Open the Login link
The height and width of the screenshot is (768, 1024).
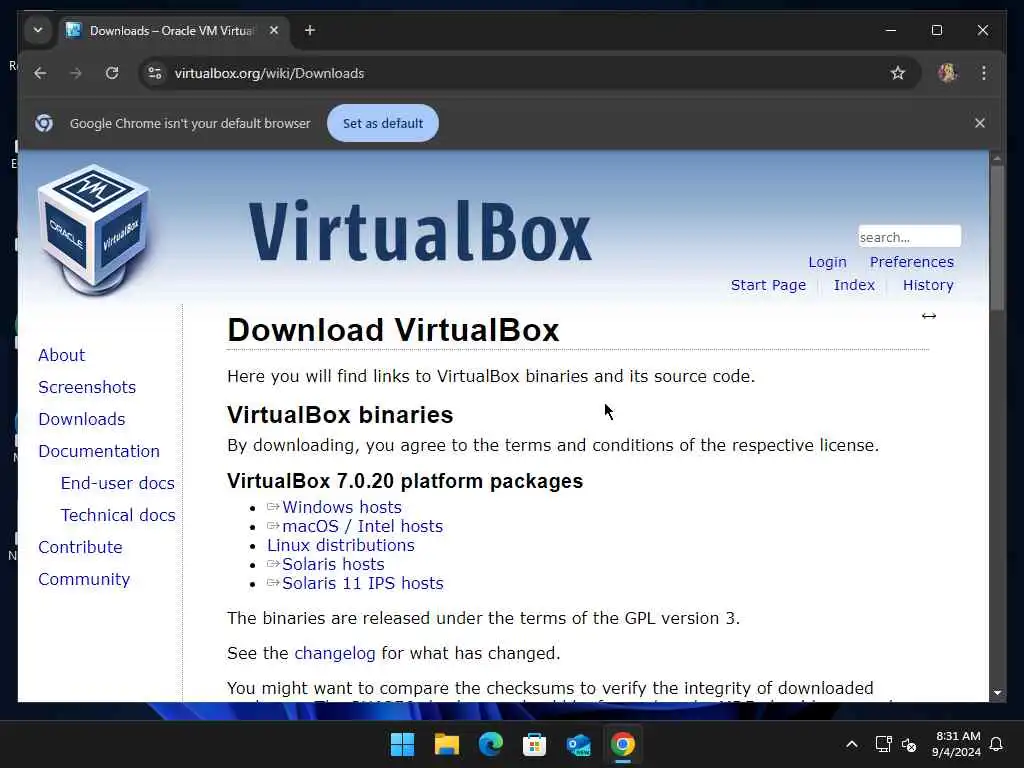click(827, 262)
